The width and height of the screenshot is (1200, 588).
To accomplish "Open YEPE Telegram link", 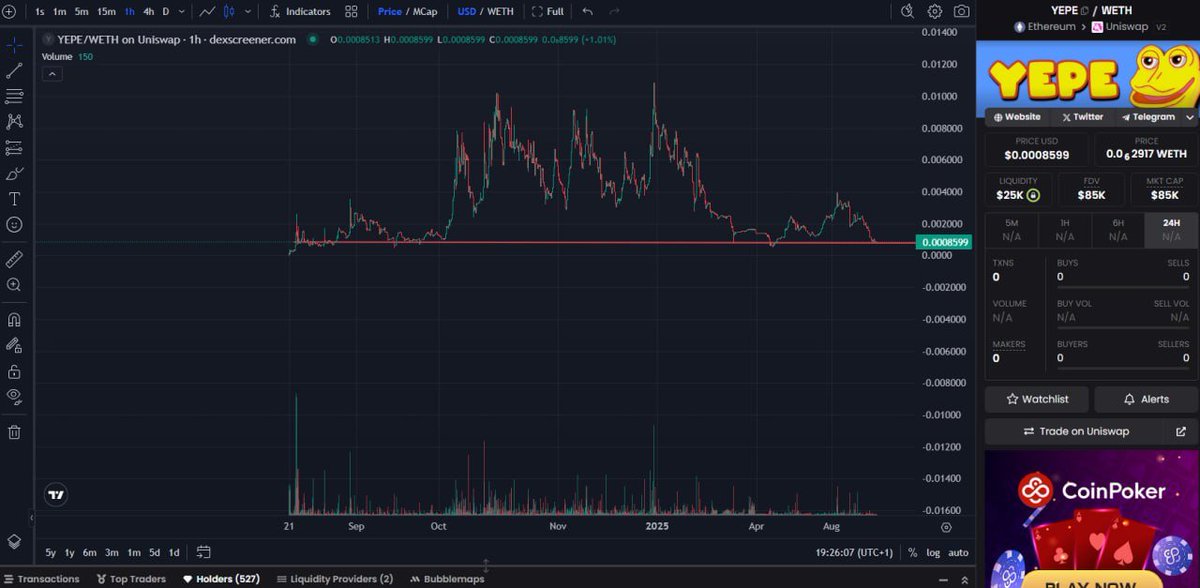I will 1148,117.
